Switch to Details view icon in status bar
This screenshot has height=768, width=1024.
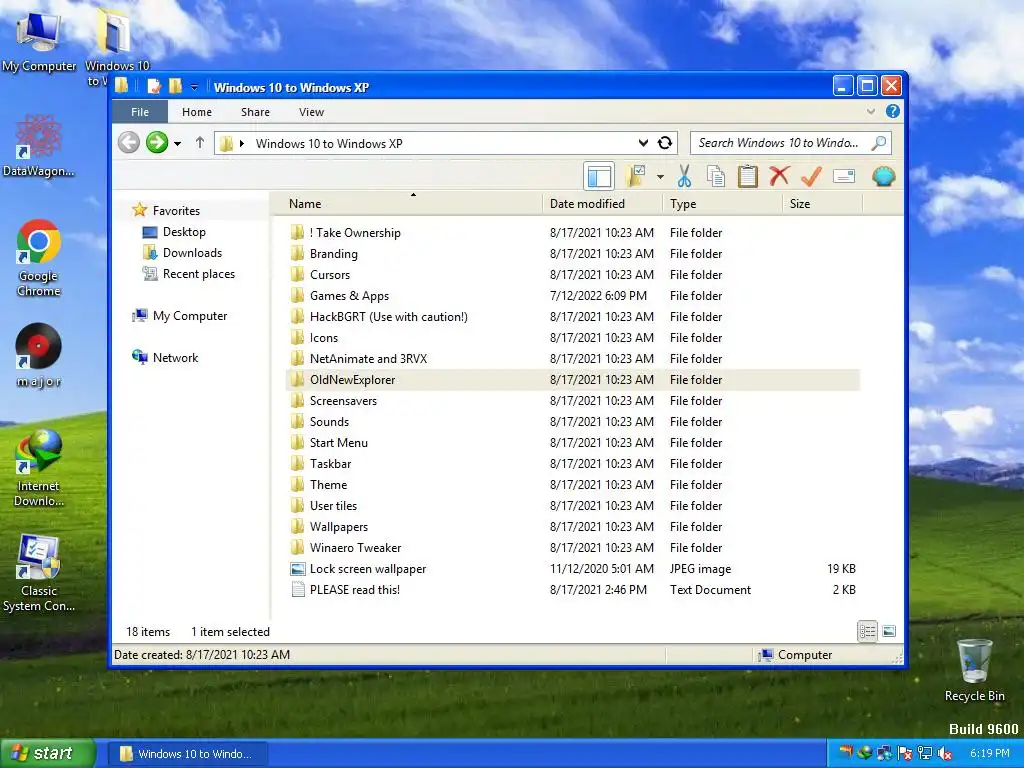click(x=867, y=631)
